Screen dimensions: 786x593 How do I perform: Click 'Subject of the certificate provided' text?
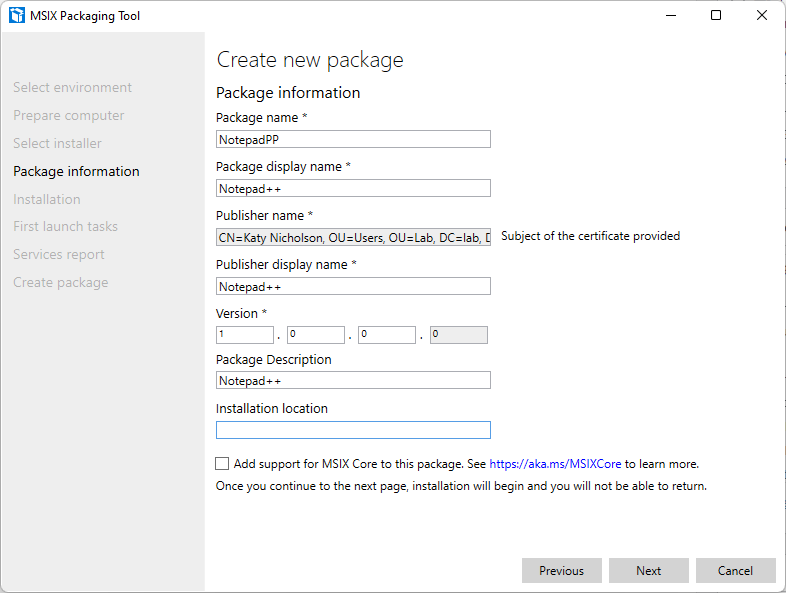tap(591, 236)
